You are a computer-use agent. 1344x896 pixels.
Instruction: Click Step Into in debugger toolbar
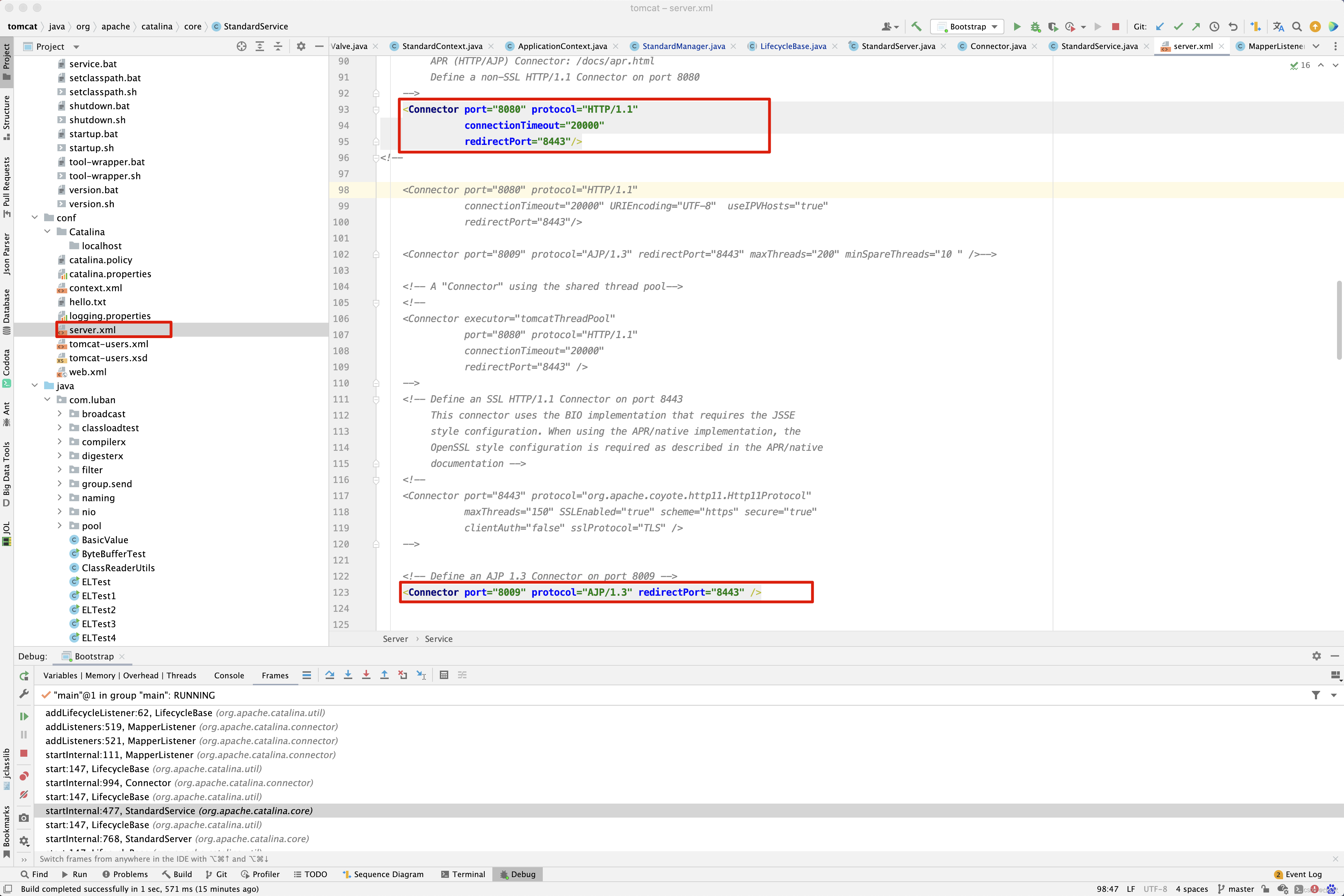(x=348, y=675)
